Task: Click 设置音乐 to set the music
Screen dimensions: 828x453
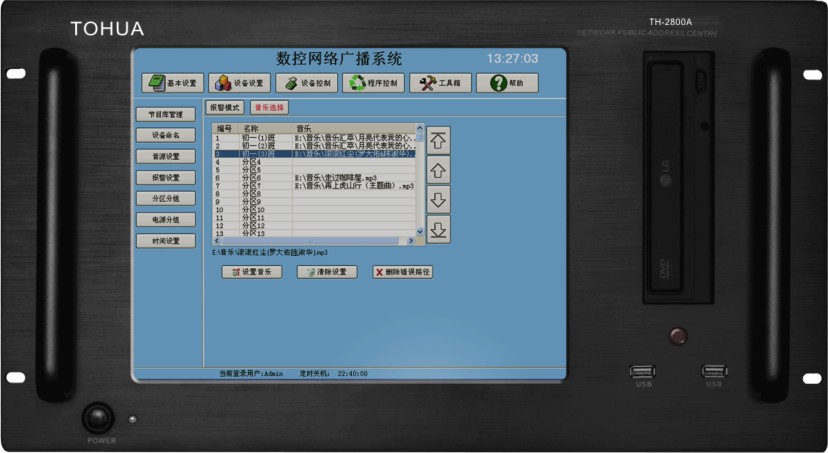Action: click(251, 272)
